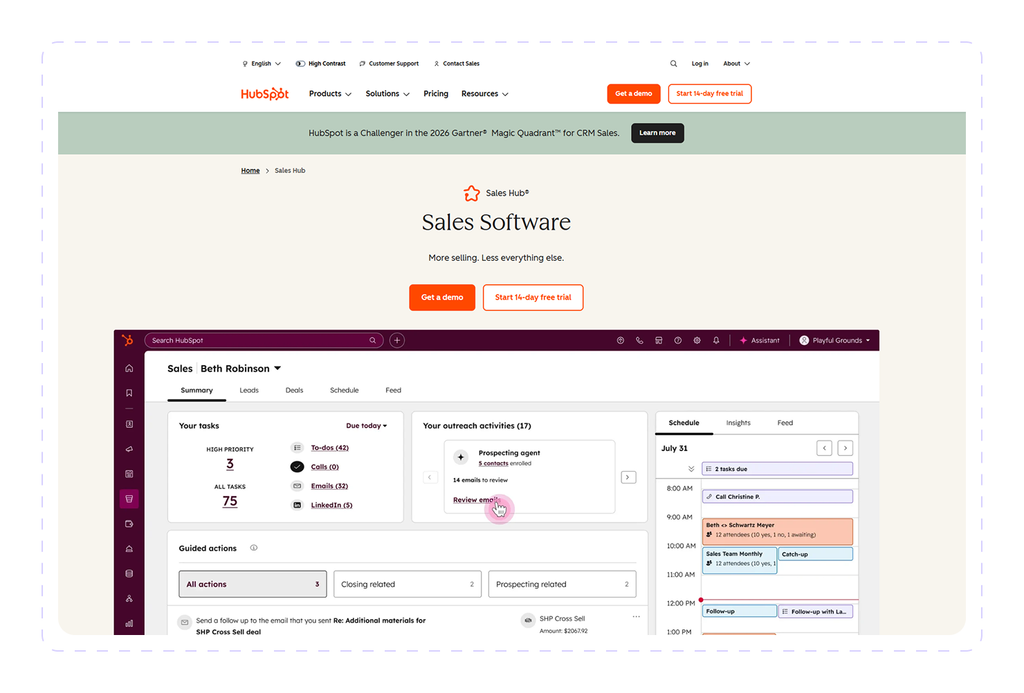Click the Learn more banner button

658,133
